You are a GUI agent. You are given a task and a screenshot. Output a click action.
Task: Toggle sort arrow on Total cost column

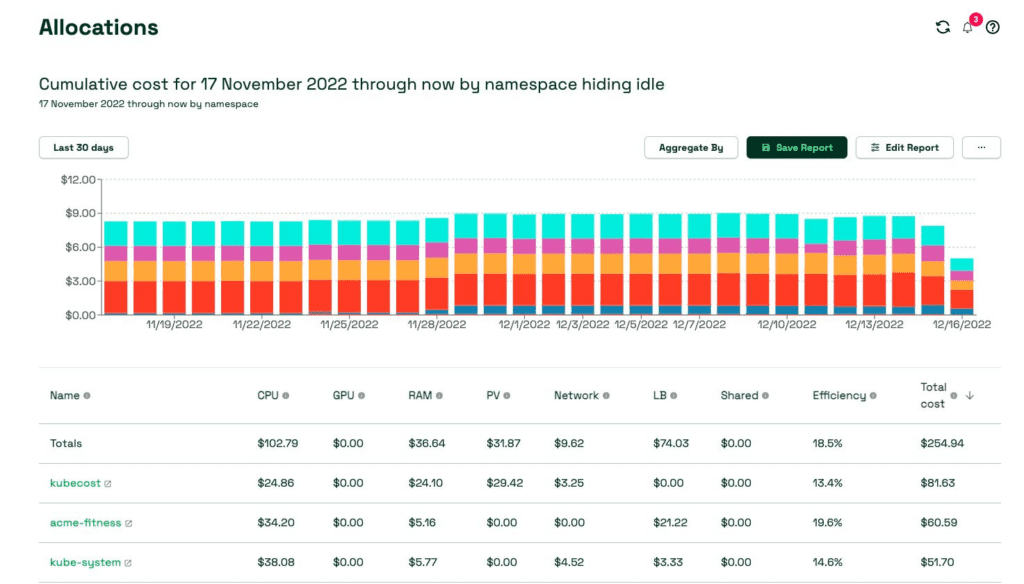(969, 396)
